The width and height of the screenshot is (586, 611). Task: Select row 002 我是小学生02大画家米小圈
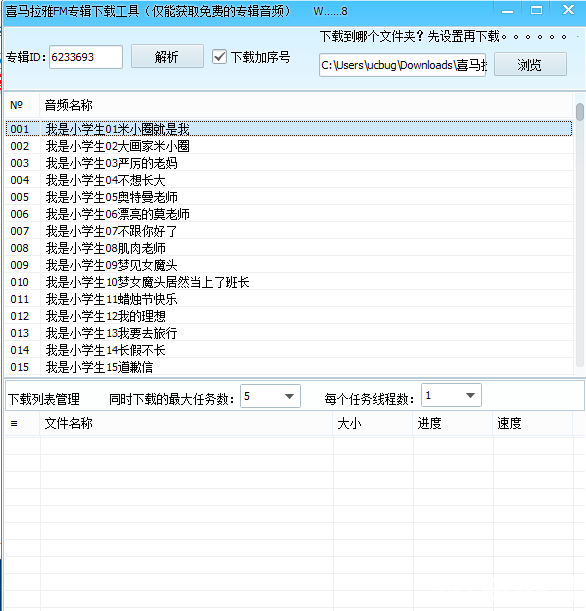pyautogui.click(x=289, y=146)
